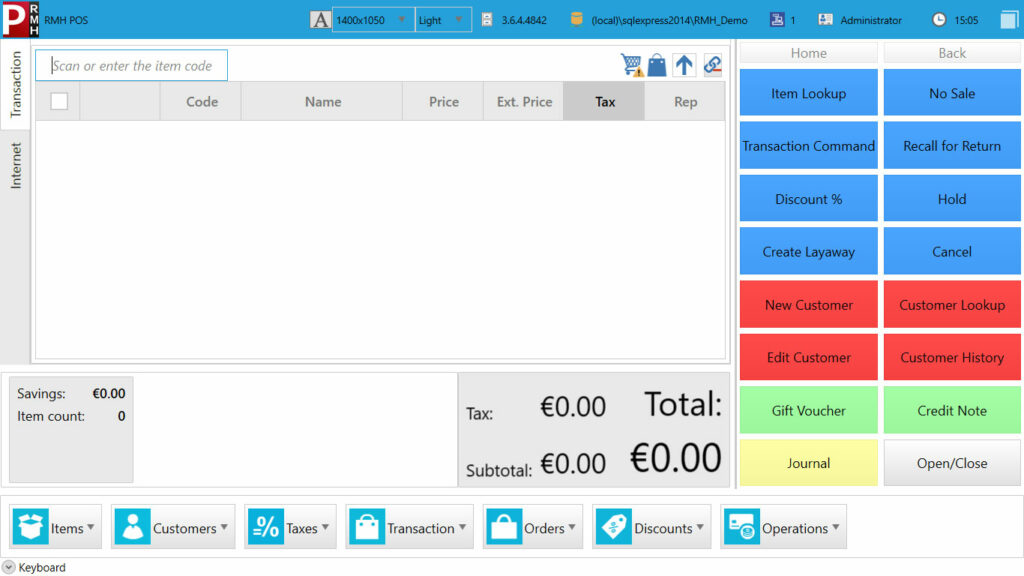Click the Taxes percent icon
Viewport: 1024px width, 576px height.
click(x=266, y=526)
